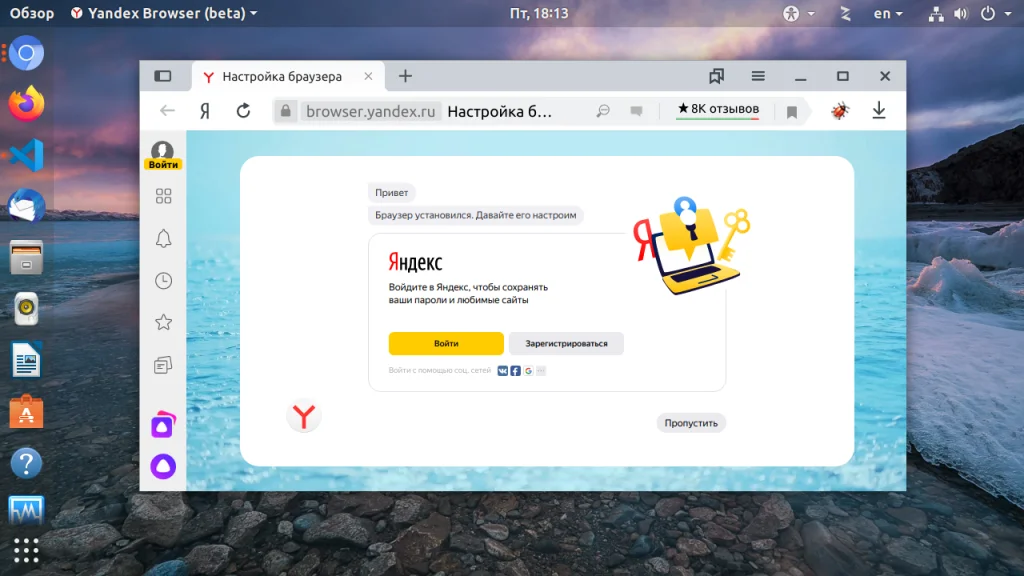Maximize the Yandex Browser window
Screen dimensions: 1024x576
[x=843, y=76]
